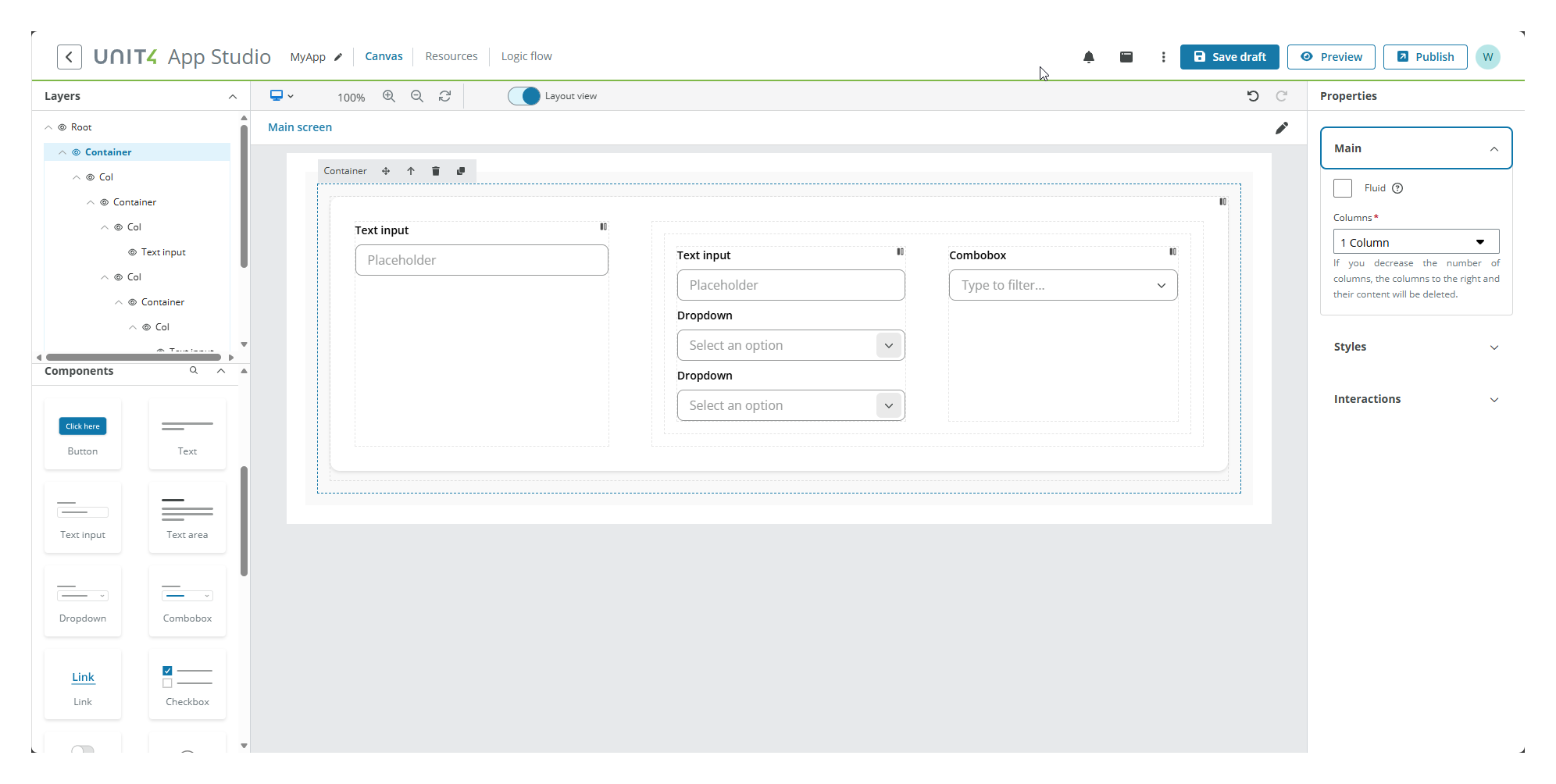
Task: Toggle visibility eye of the Root layer
Action: coord(62,127)
